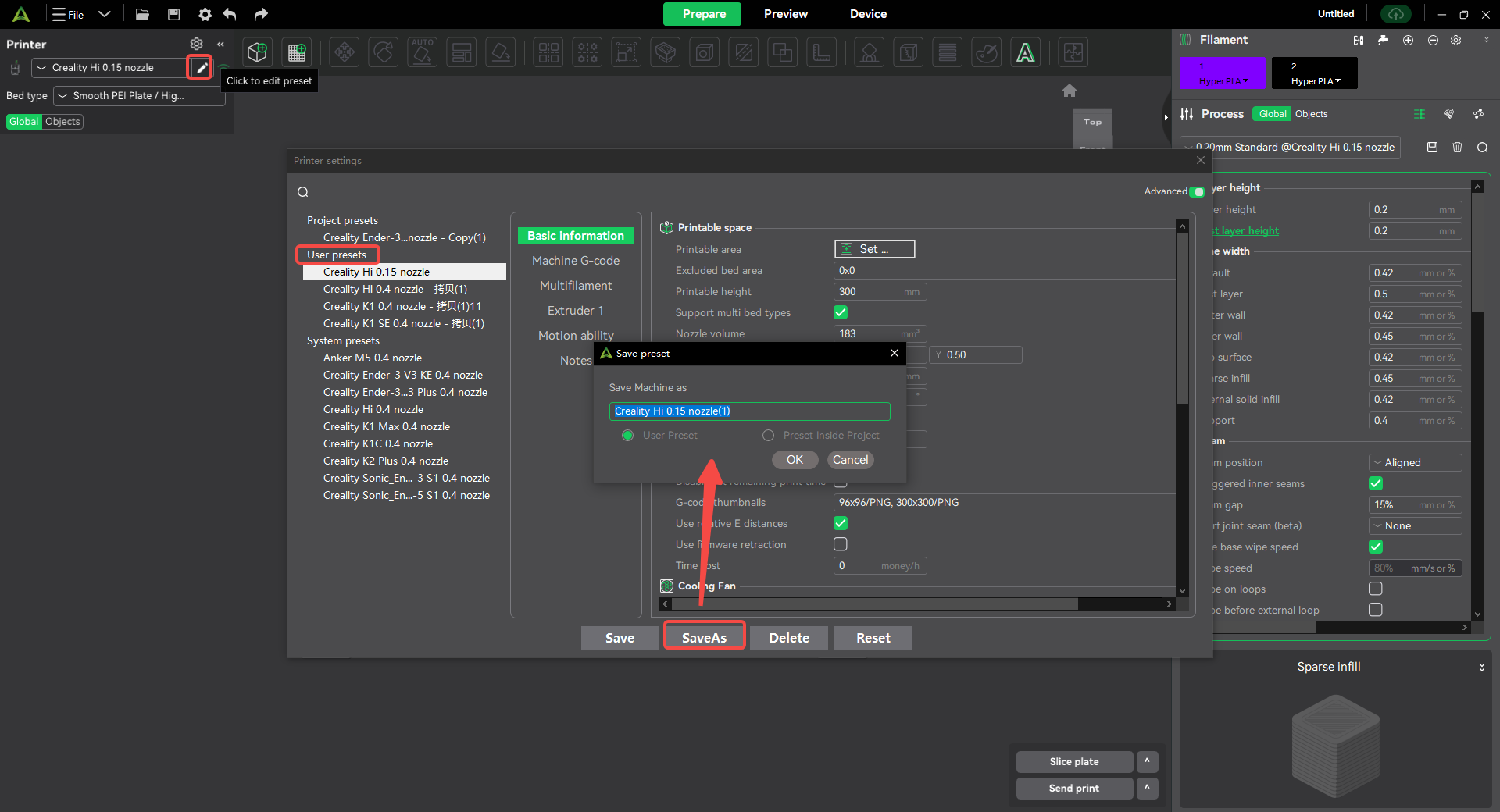
Task: Click the Auto orient icon
Action: (x=423, y=52)
